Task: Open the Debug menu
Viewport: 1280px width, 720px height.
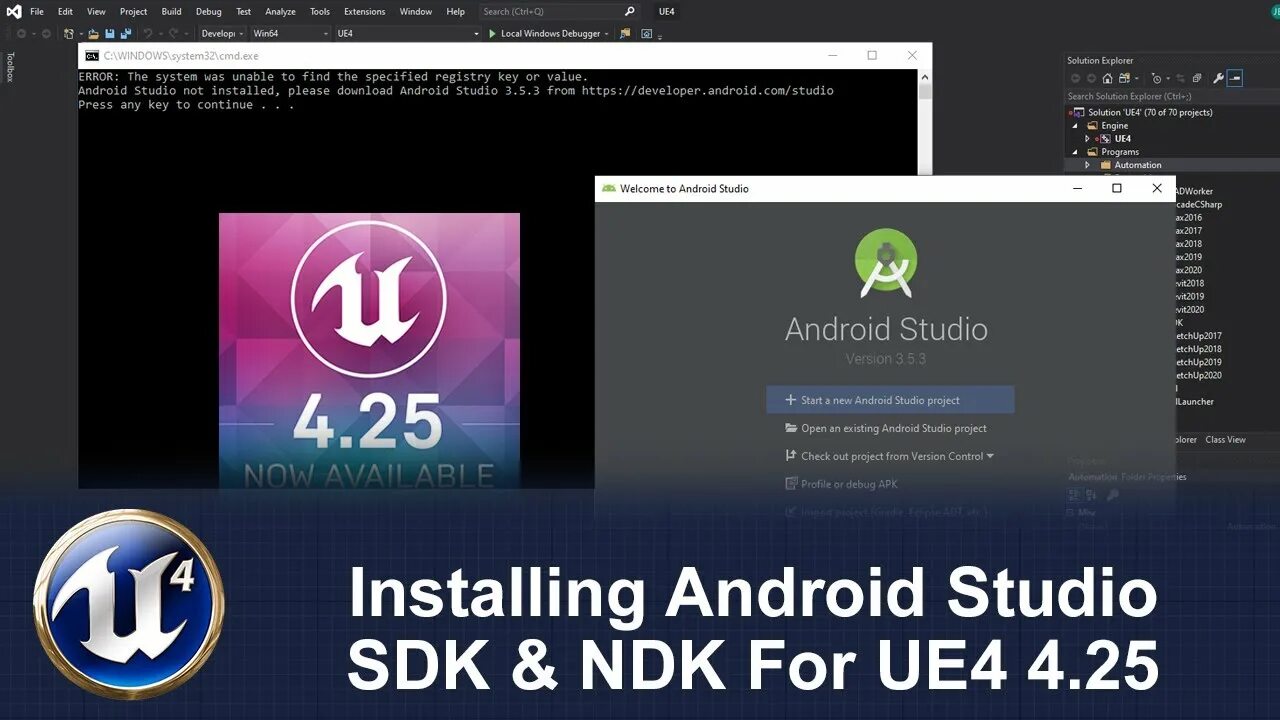Action: [x=209, y=11]
